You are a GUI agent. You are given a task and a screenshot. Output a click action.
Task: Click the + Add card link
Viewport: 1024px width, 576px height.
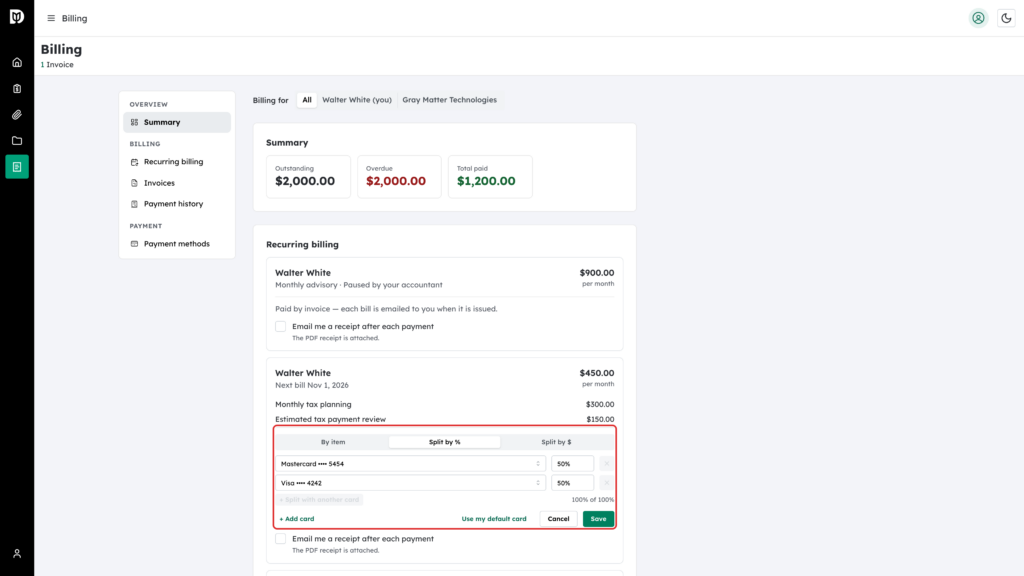coord(296,519)
